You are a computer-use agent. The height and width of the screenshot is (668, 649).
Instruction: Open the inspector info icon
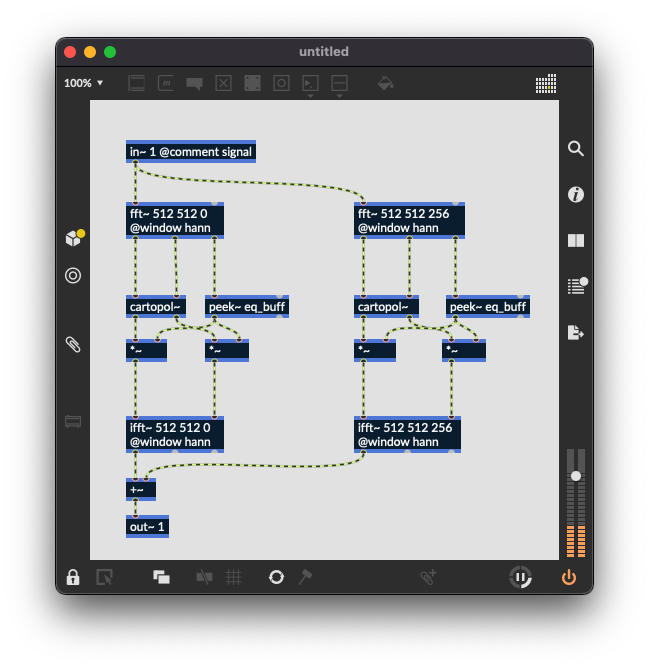[x=576, y=195]
